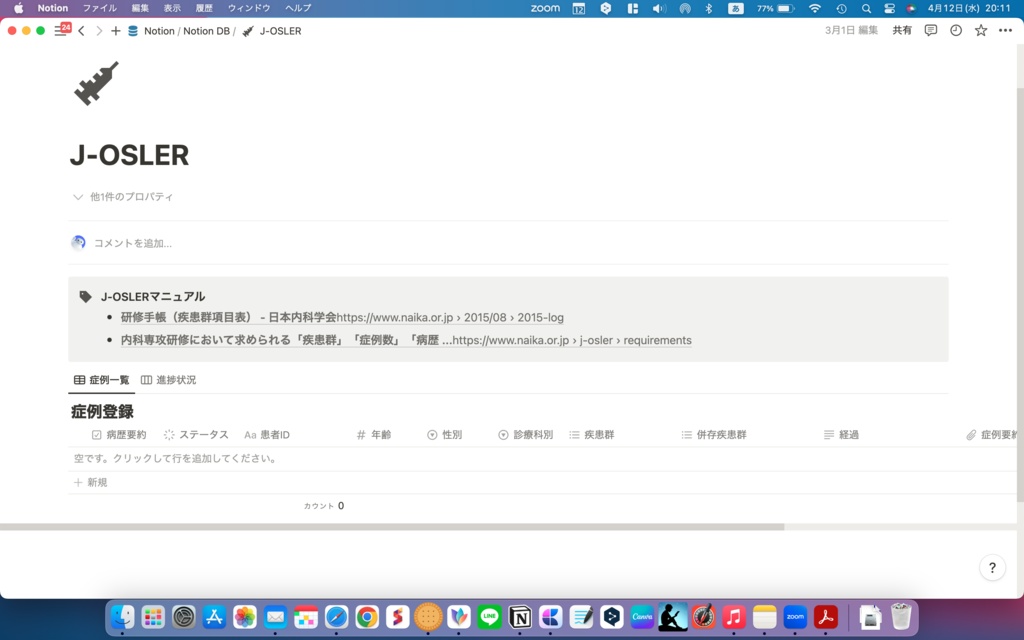Click Notion in the breadcrumb

coord(159,31)
